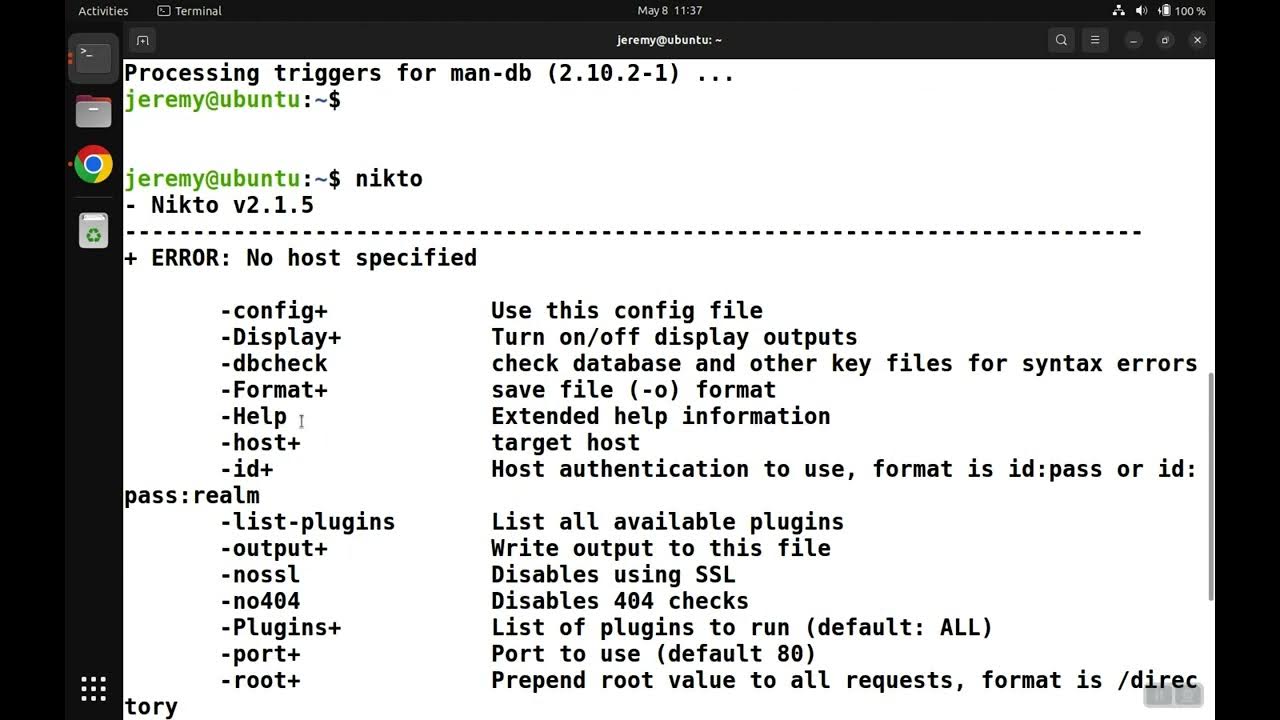Open the Terminal app menu in top bar
Image resolution: width=1280 pixels, height=720 pixels.
(x=190, y=11)
